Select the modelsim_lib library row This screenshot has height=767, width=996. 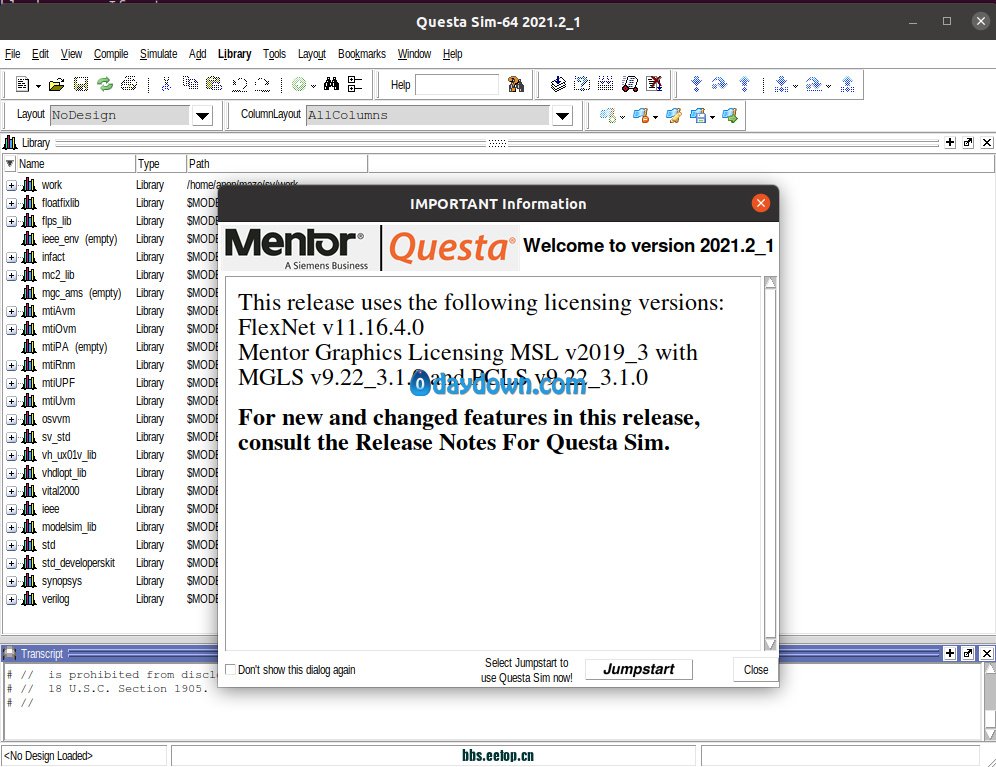pyautogui.click(x=69, y=527)
